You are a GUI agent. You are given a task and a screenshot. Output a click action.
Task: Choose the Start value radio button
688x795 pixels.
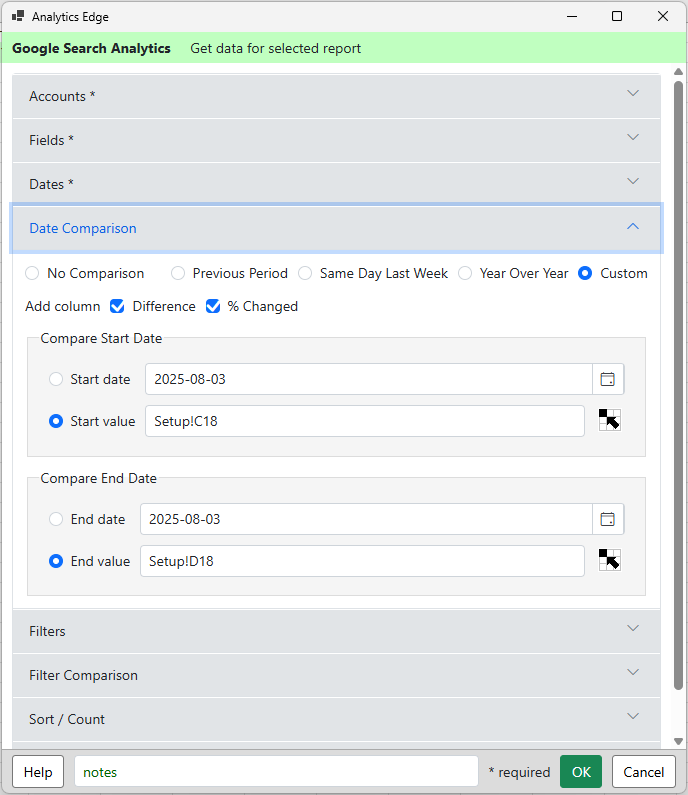coord(56,421)
